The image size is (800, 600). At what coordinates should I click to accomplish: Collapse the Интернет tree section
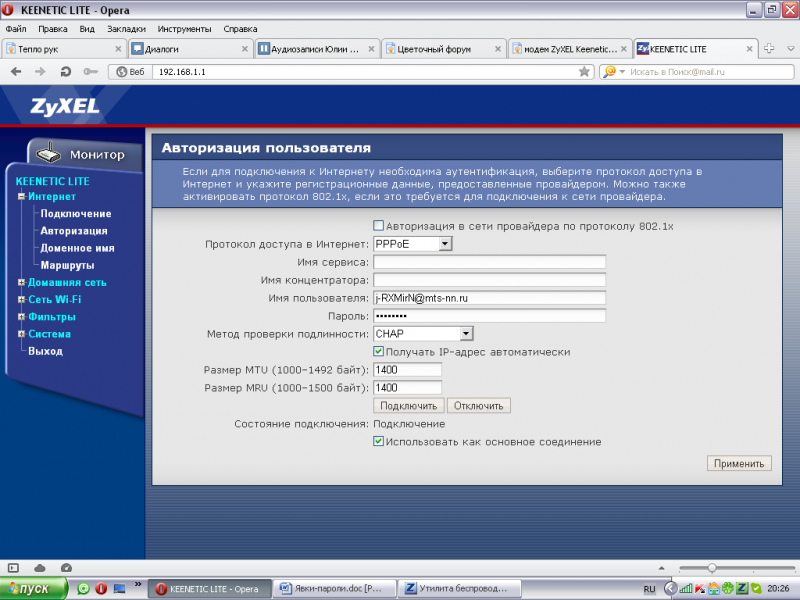pos(21,196)
